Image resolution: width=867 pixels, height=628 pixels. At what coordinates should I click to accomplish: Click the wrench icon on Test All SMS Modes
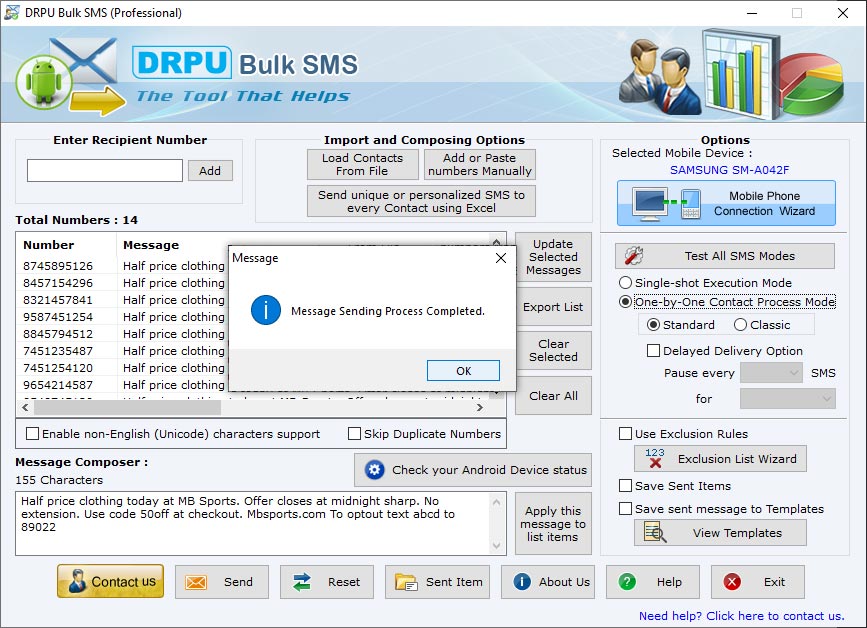click(x=633, y=255)
